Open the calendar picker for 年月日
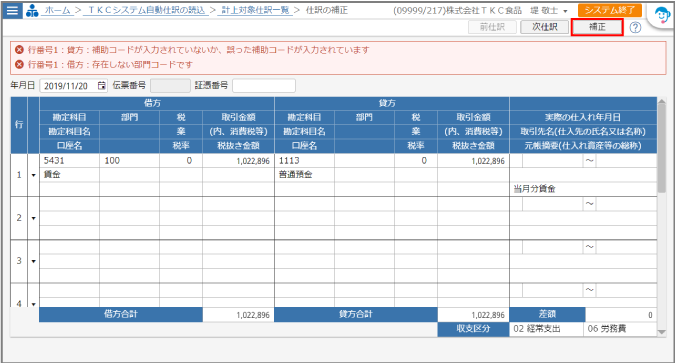 pos(101,86)
